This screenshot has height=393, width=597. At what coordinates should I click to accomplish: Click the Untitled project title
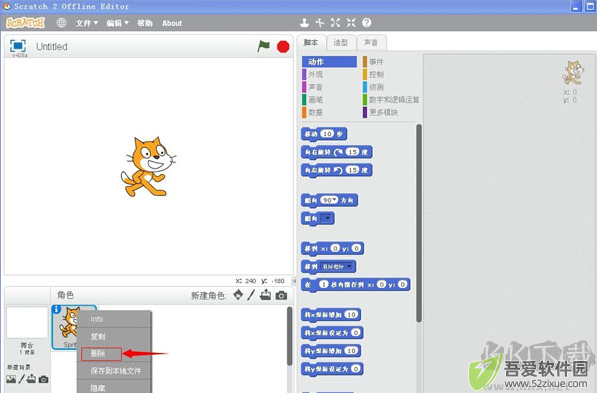[x=52, y=46]
